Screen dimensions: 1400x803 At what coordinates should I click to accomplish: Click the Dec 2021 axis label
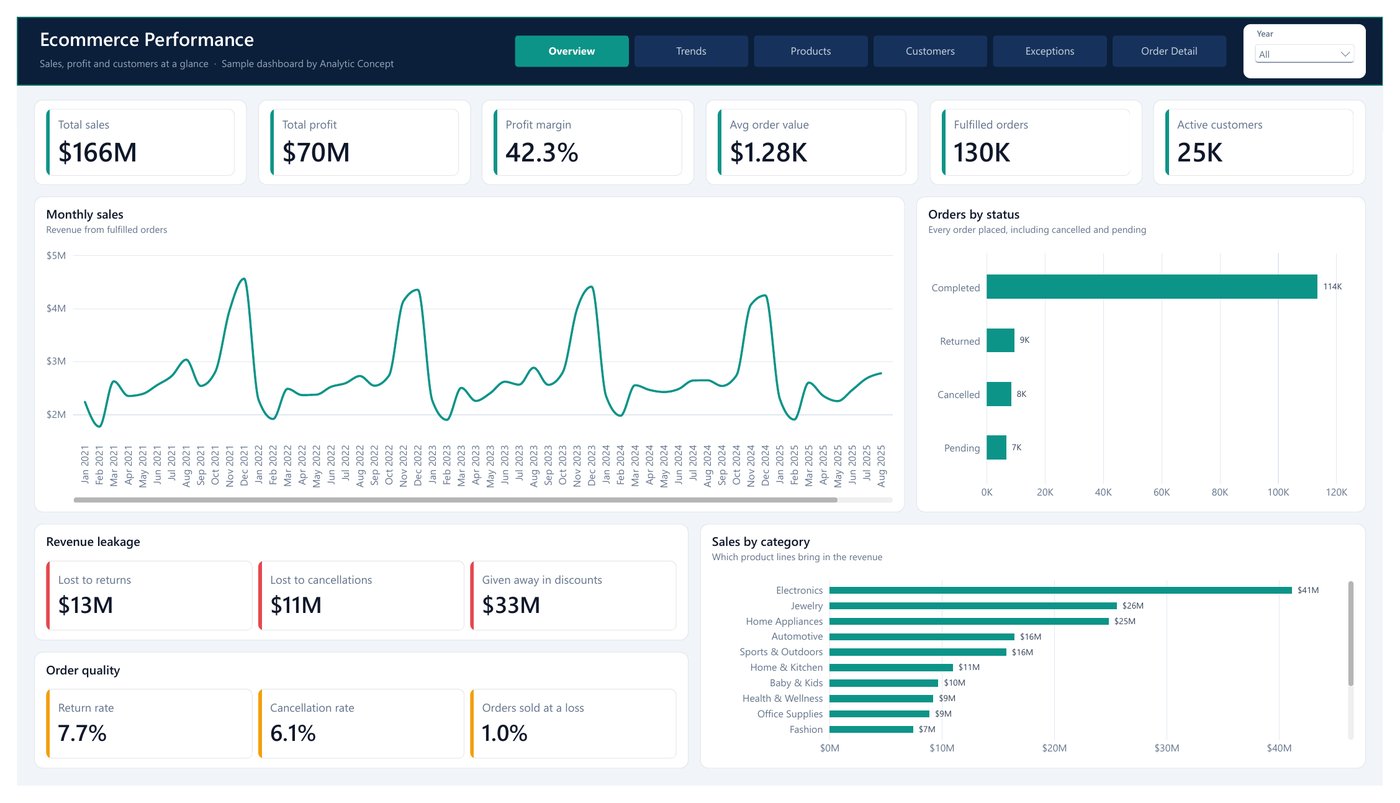pyautogui.click(x=245, y=466)
